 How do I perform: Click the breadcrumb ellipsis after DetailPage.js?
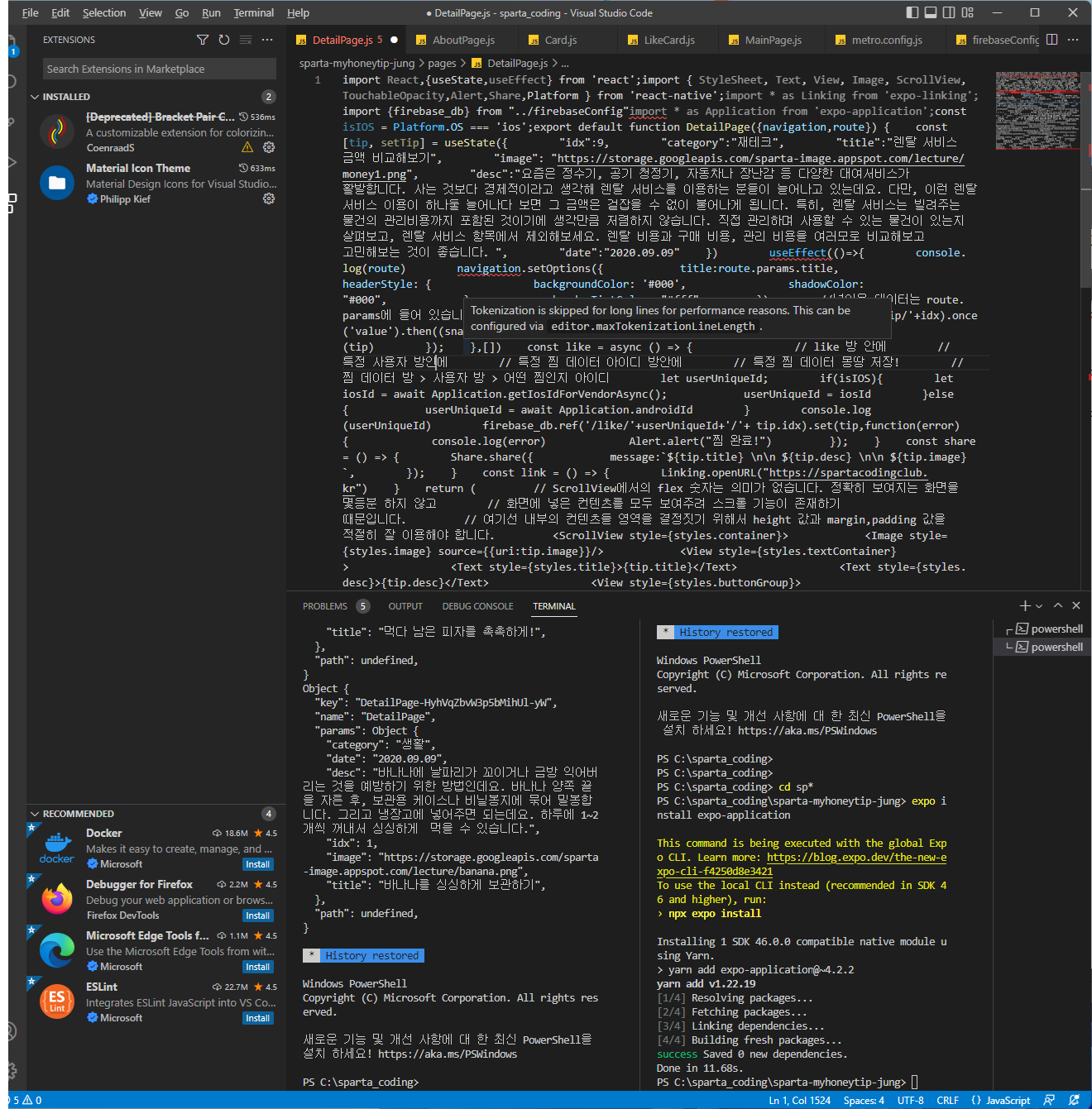(565, 64)
